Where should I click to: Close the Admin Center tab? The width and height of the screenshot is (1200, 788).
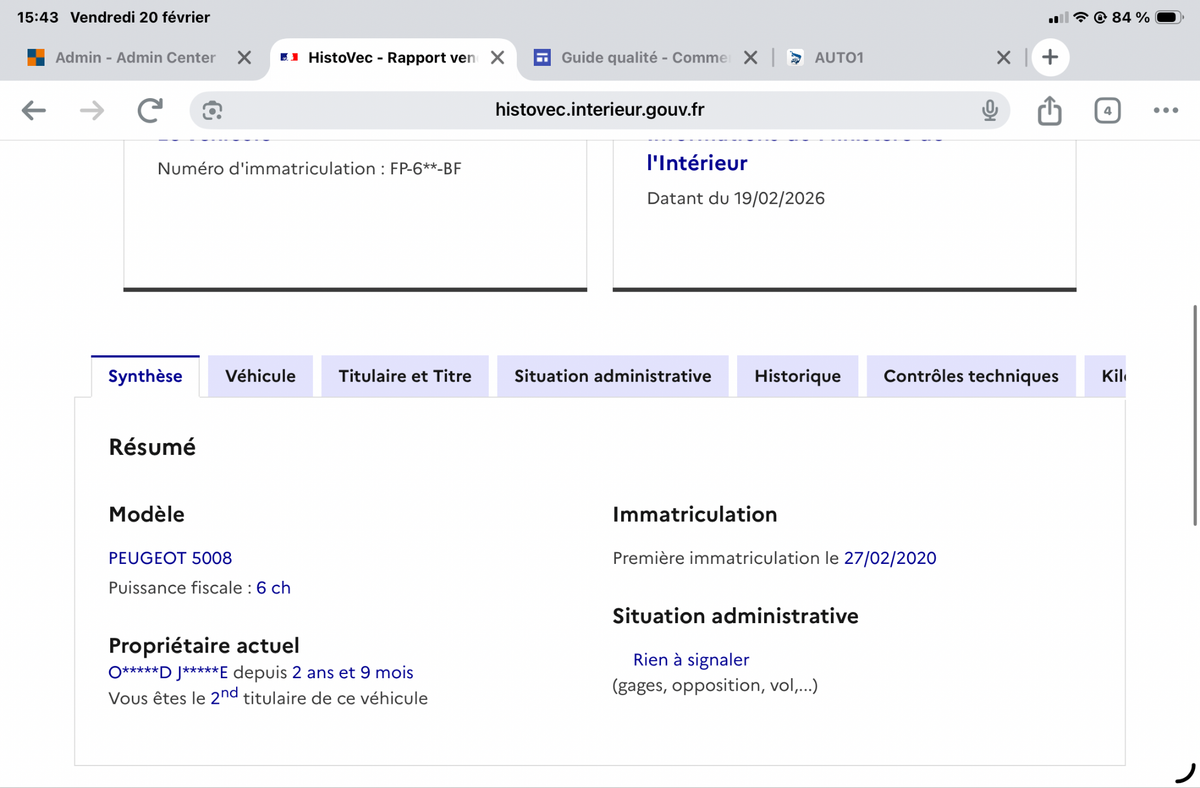pos(244,58)
